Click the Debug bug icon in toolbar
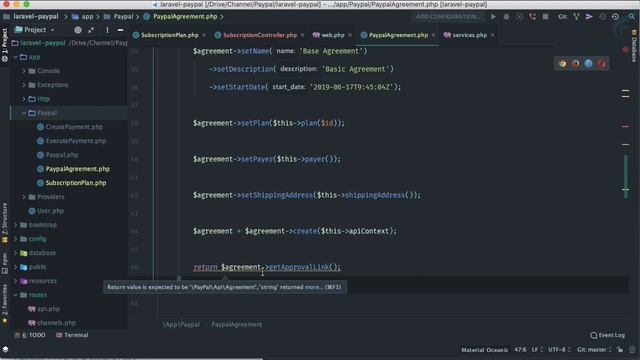The height and width of the screenshot is (360, 640). coord(506,17)
